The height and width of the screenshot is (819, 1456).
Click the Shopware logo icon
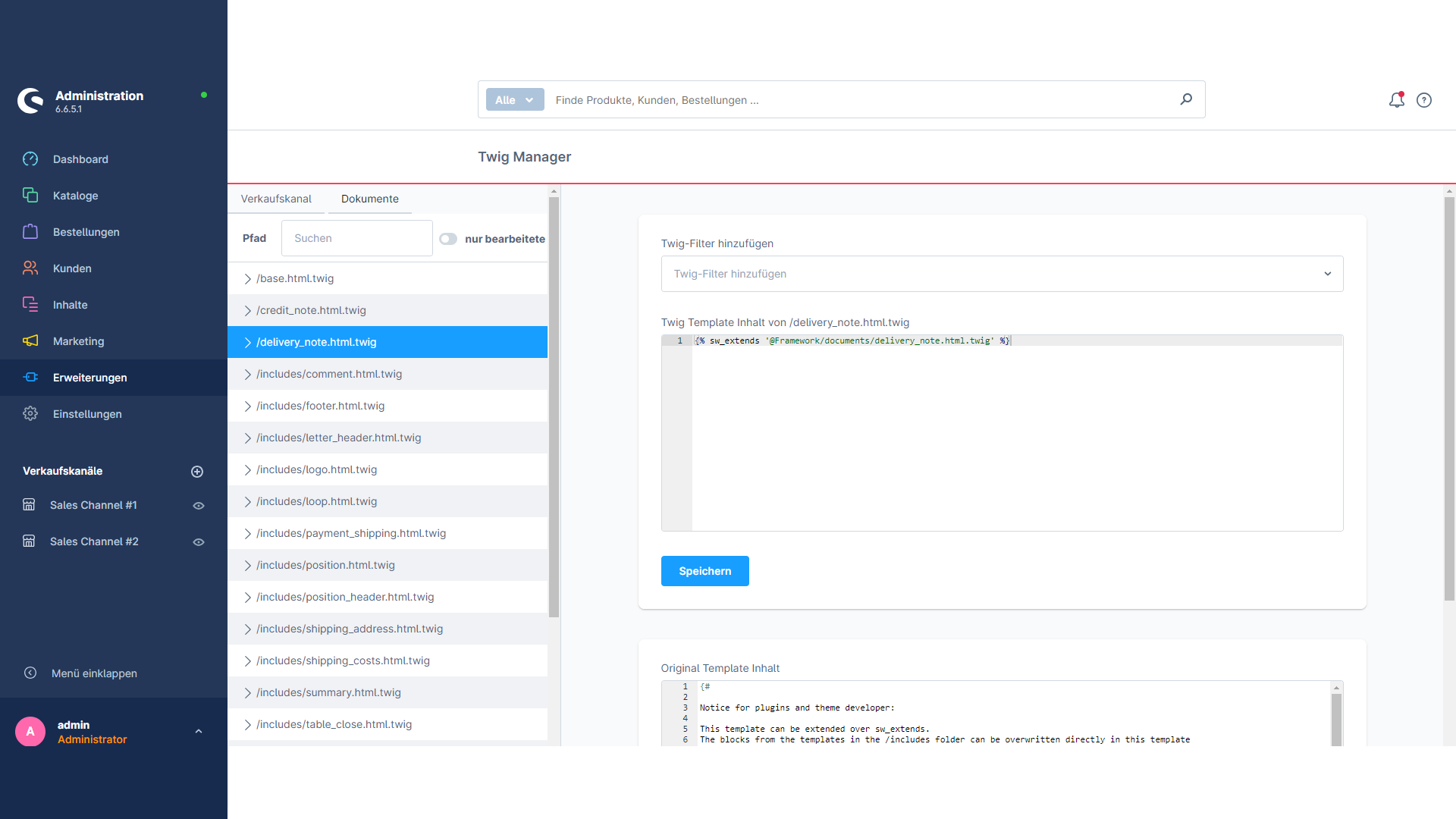pyautogui.click(x=30, y=101)
